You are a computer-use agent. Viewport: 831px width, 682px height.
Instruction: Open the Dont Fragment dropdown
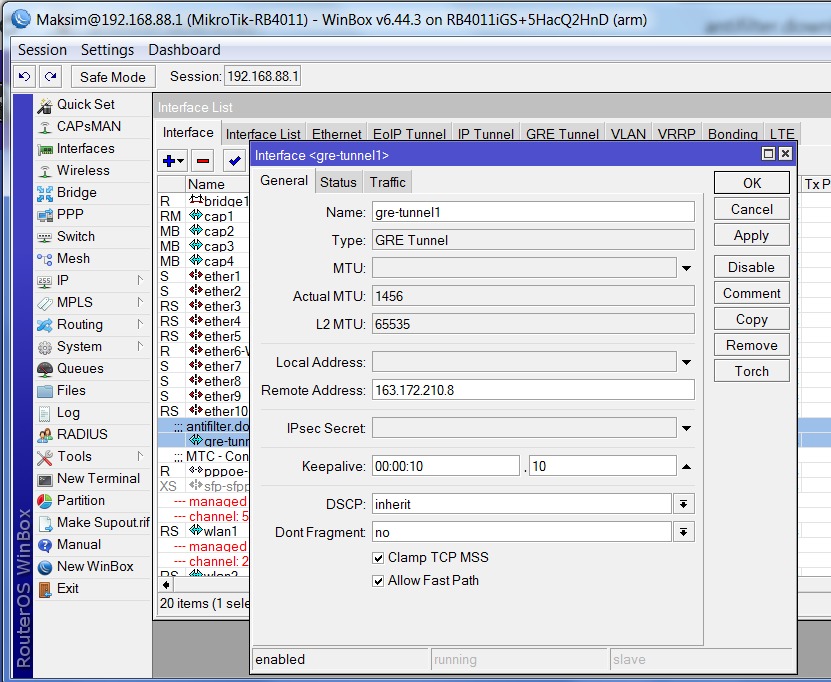click(684, 532)
